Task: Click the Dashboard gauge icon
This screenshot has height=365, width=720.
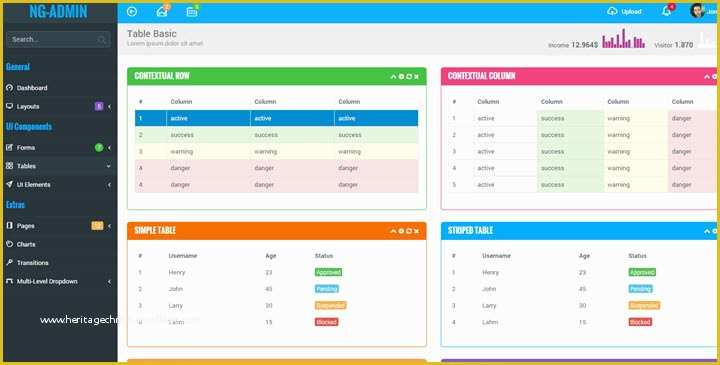Action: click(10, 87)
